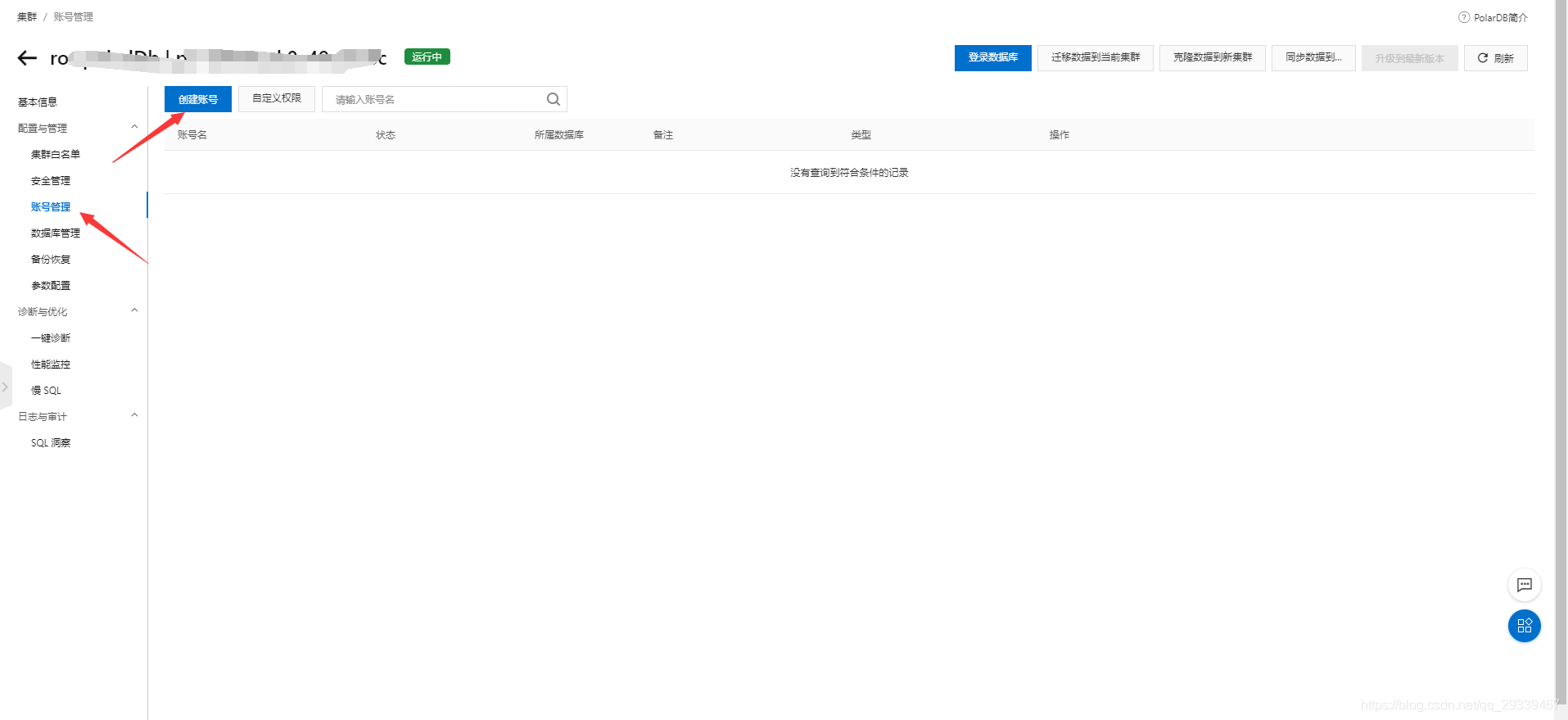Collapse the 诊断与优化 section chevron
The width and height of the screenshot is (1568, 720).
[x=134, y=310]
